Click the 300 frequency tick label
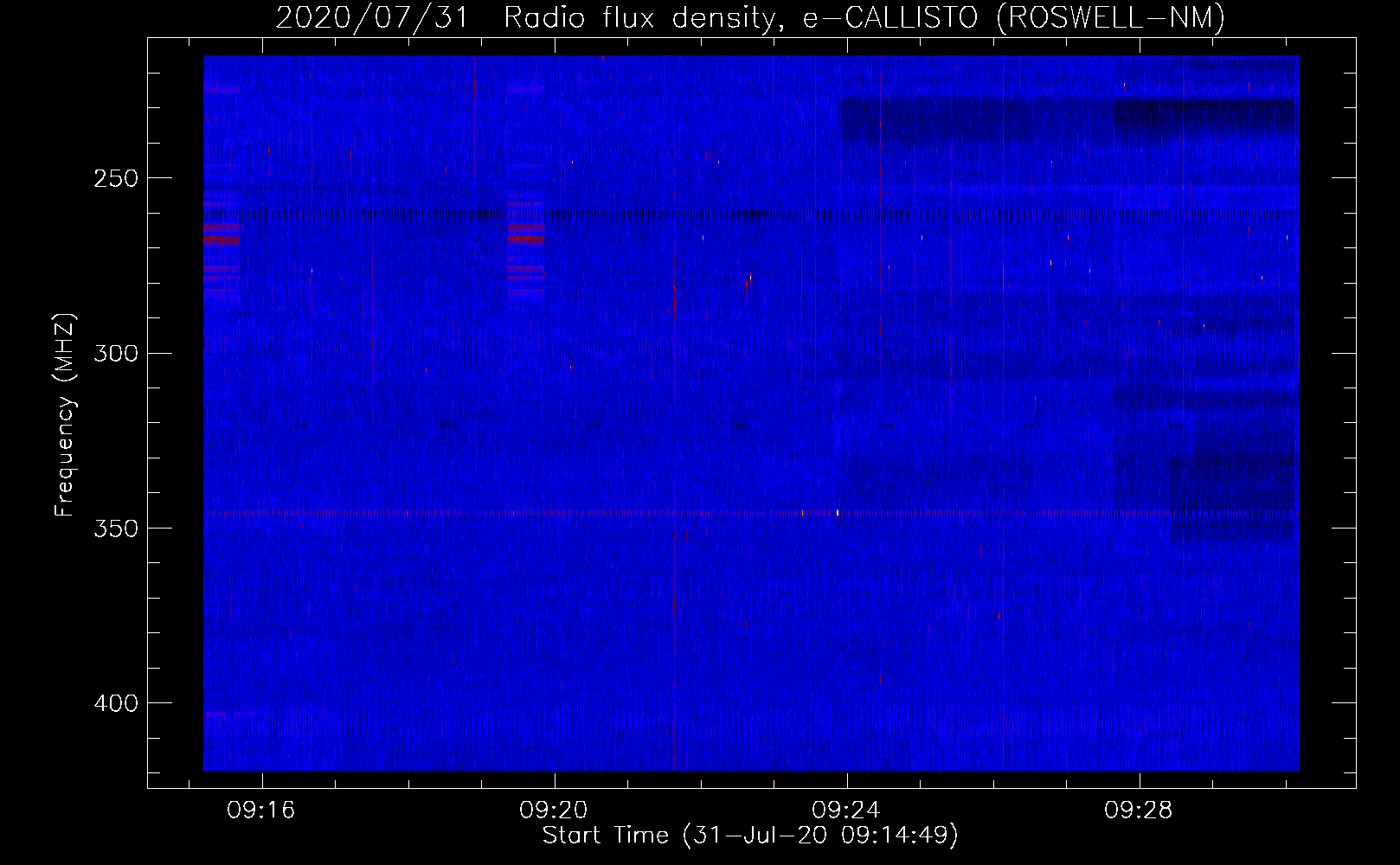 click(x=116, y=353)
